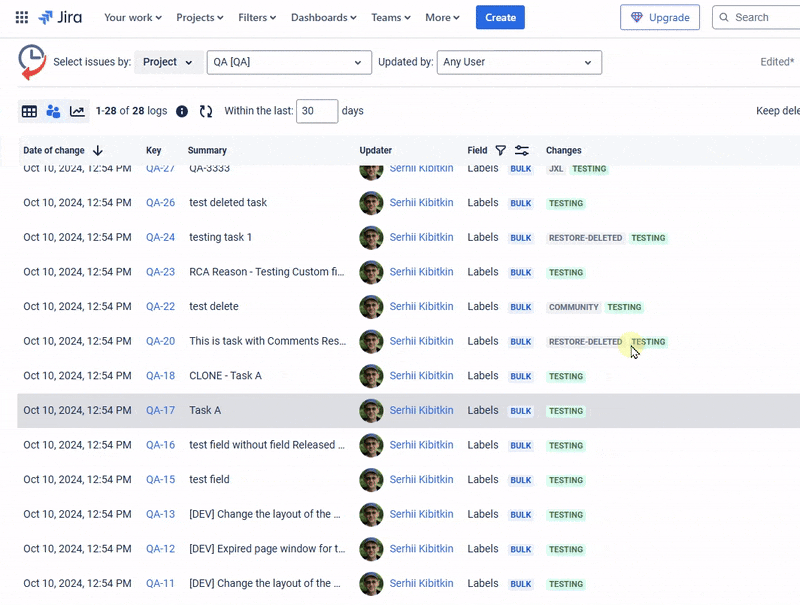Sort by Date of change arrow

[97, 150]
